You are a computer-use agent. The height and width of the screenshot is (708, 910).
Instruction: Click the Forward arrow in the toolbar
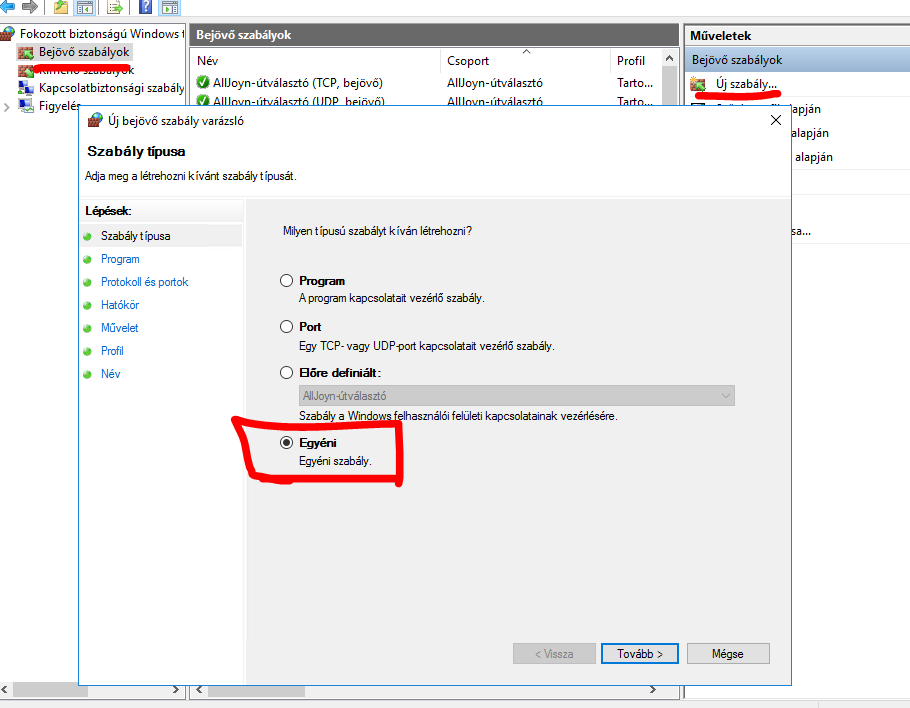(x=29, y=7)
